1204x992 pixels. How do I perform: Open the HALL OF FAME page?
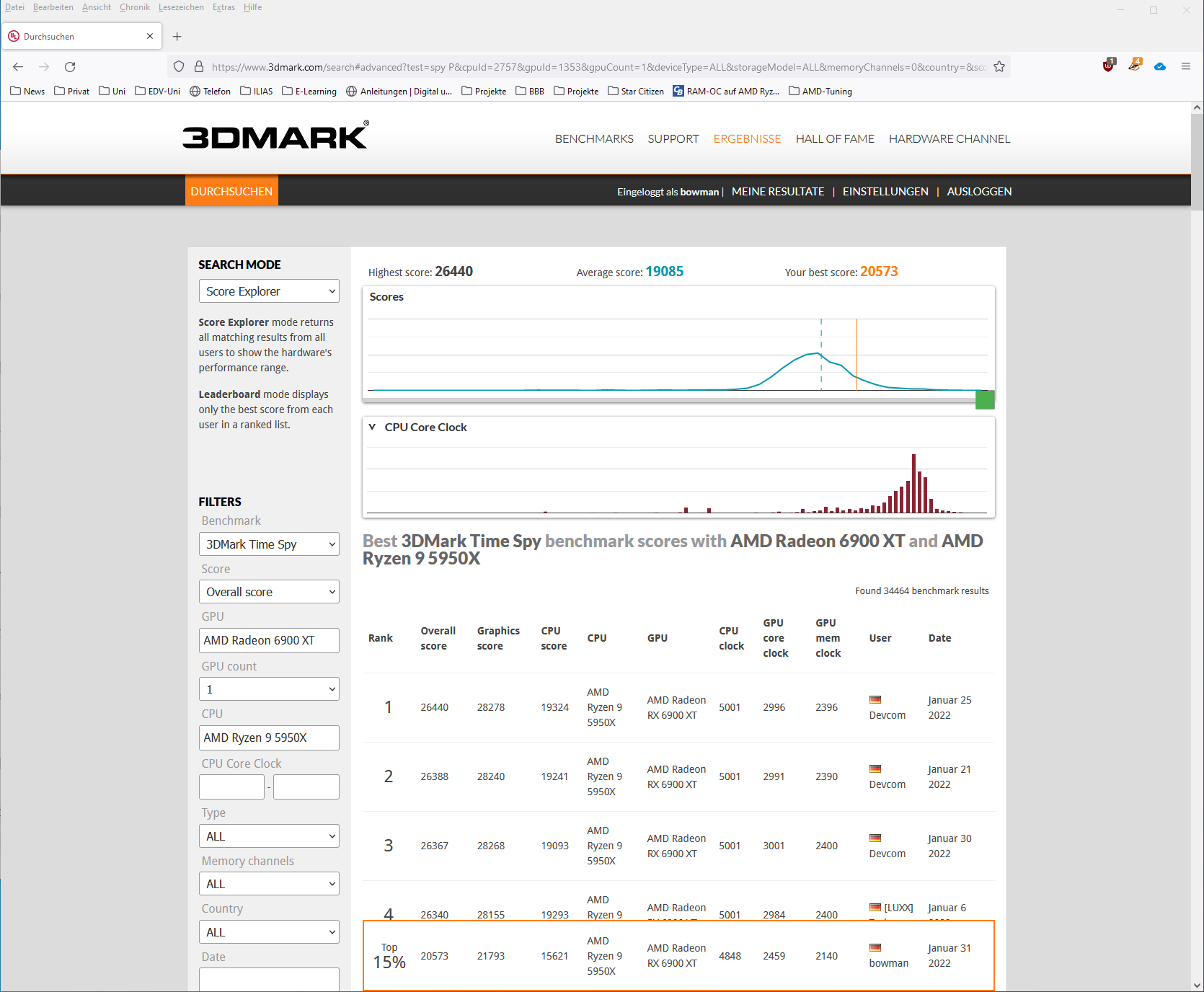click(835, 139)
